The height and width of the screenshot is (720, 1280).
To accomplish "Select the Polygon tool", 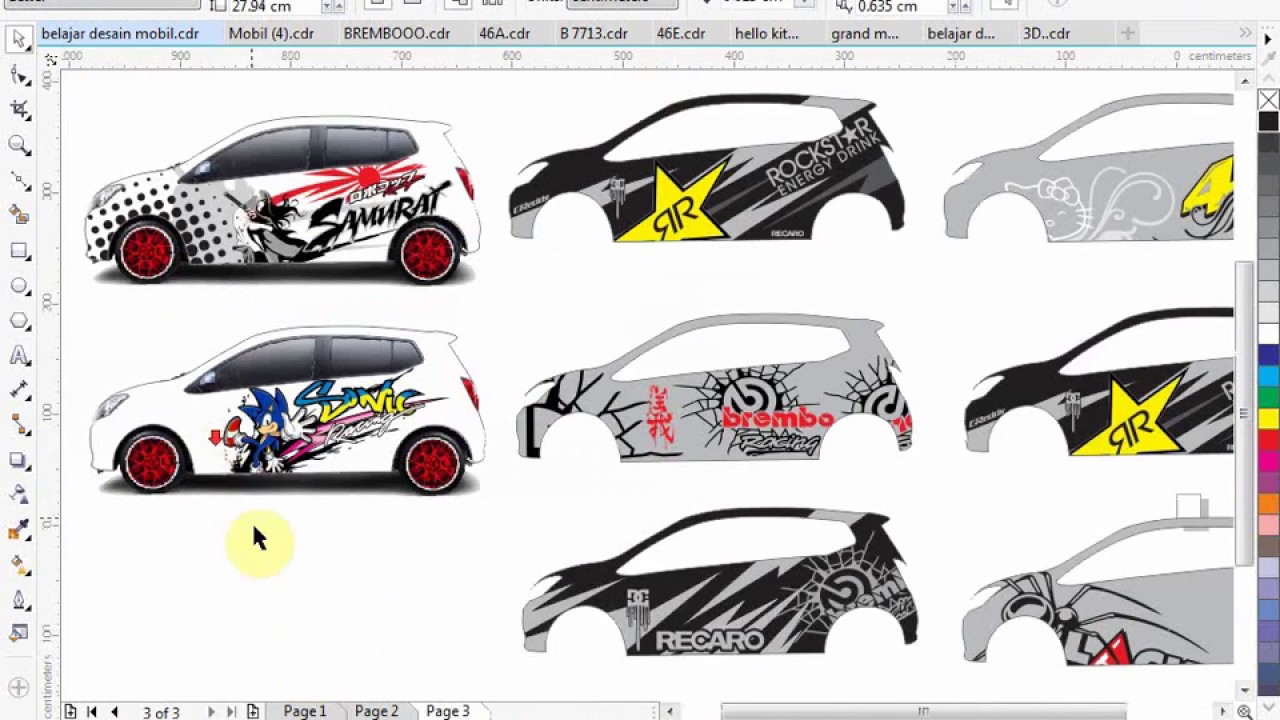I will click(x=19, y=321).
